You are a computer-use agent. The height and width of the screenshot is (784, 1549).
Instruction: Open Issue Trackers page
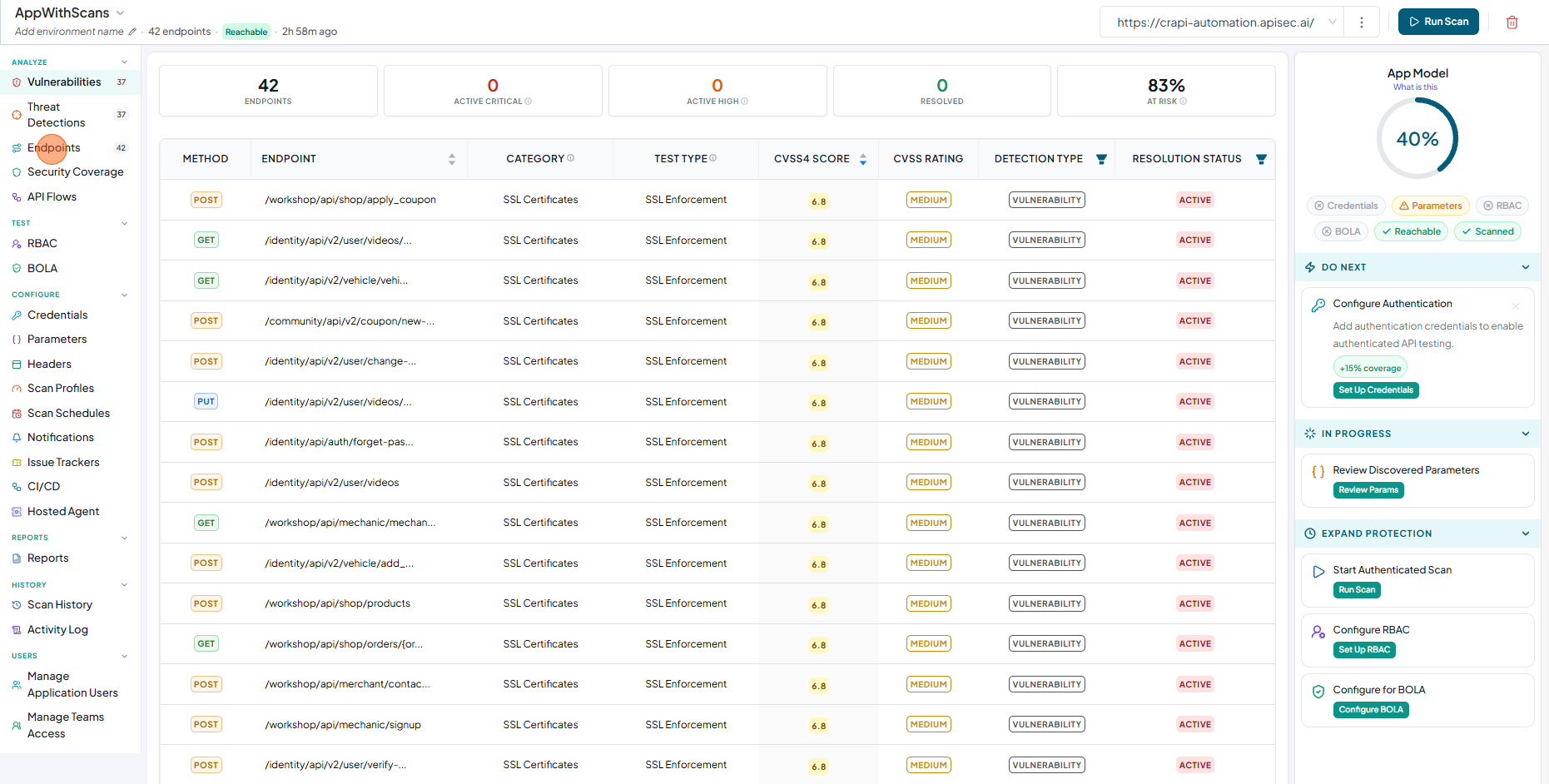click(63, 463)
